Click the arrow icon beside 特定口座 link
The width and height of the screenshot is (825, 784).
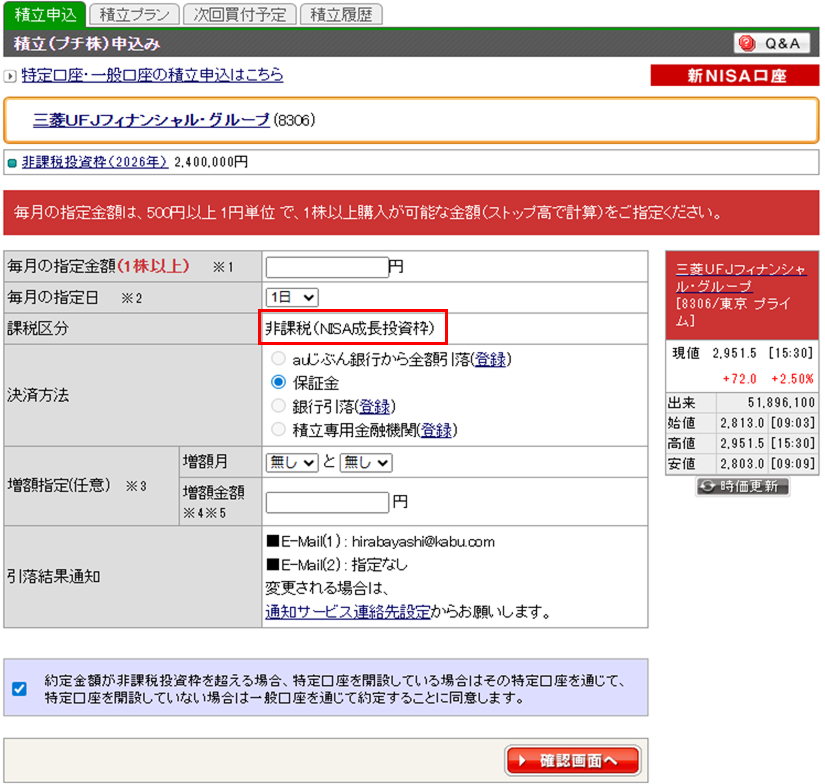(x=10, y=76)
